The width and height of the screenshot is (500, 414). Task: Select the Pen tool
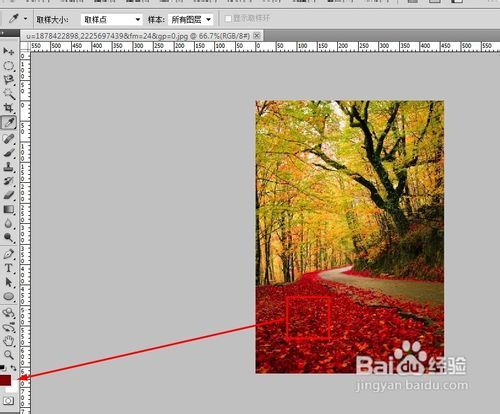click(9, 254)
